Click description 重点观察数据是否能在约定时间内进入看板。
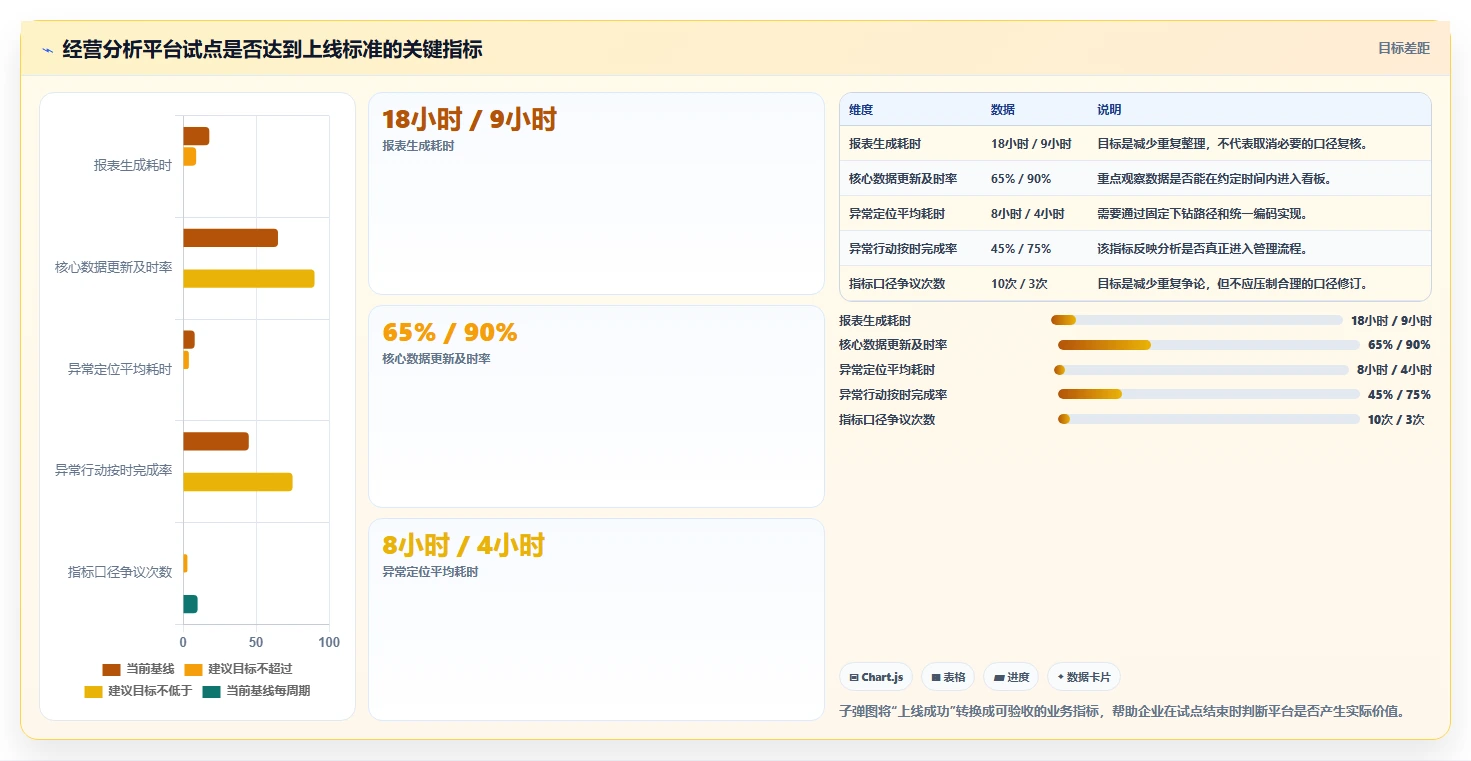The image size is (1471, 761). [x=1215, y=179]
